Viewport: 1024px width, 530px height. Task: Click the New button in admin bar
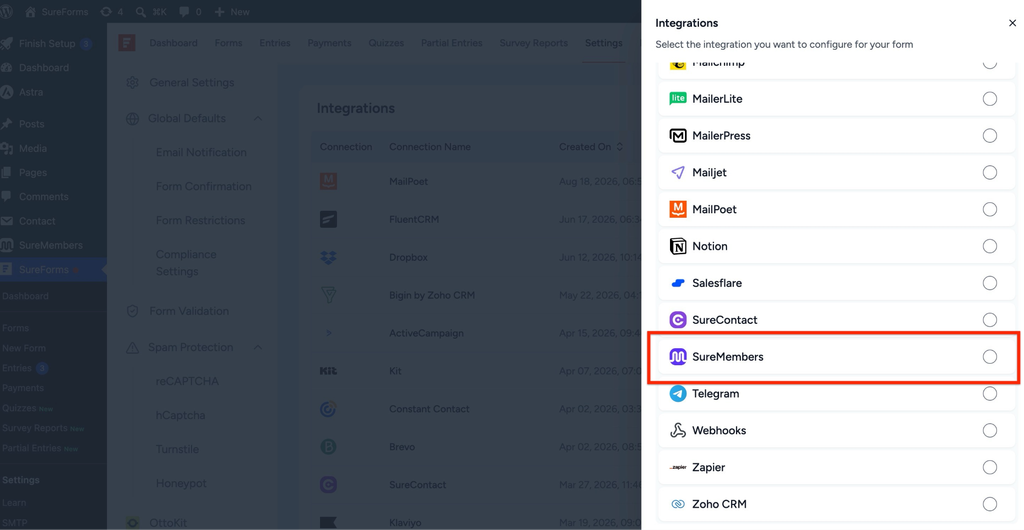(232, 12)
